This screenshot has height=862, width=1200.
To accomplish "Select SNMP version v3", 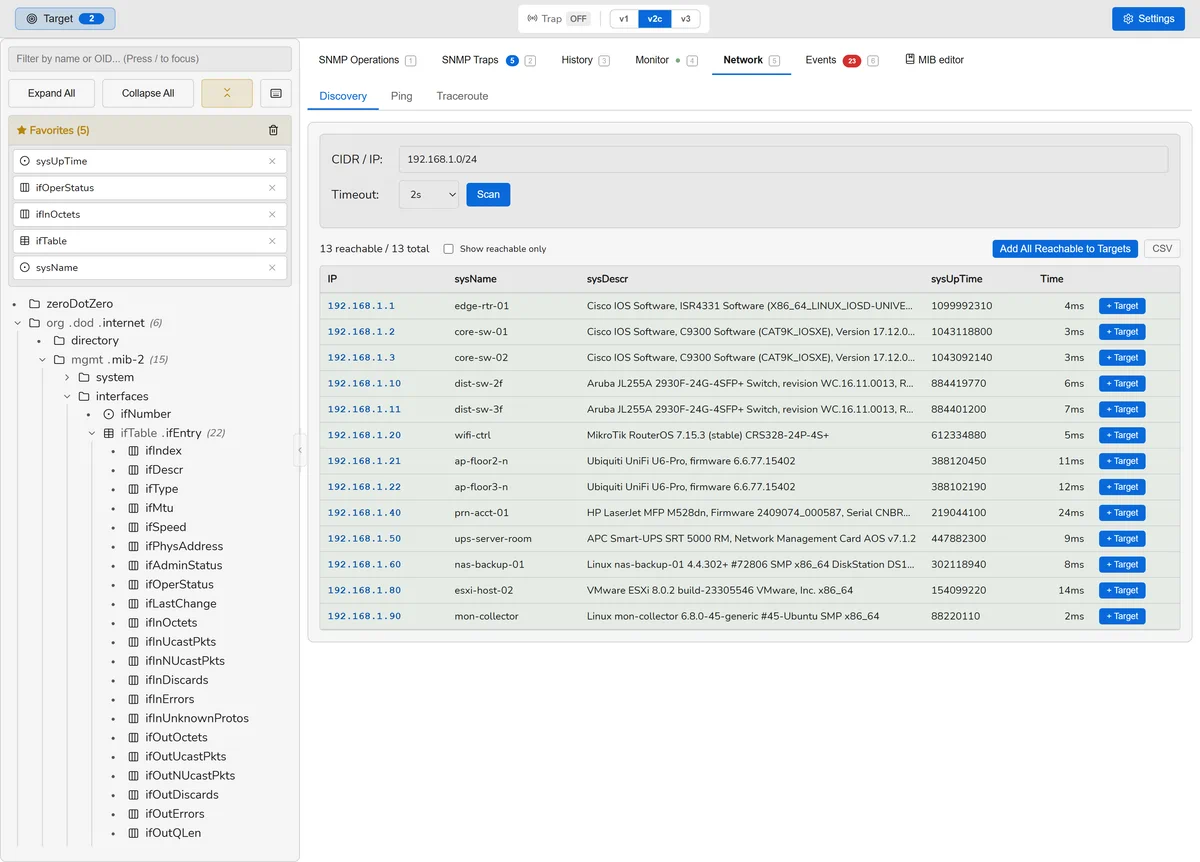I will pyautogui.click(x=685, y=19).
